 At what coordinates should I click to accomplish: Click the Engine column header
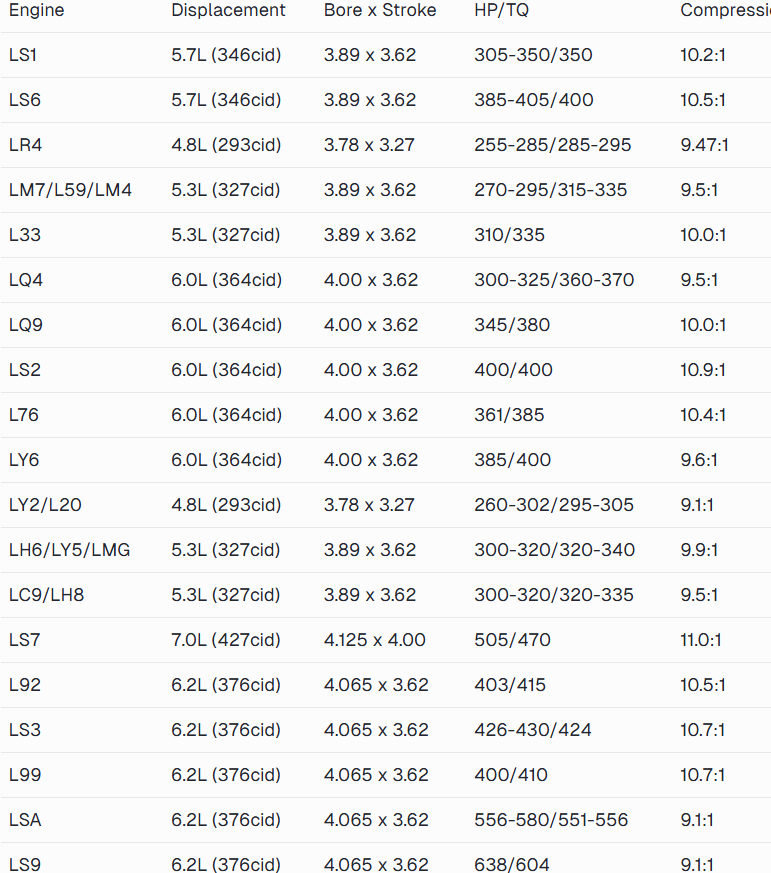pyautogui.click(x=36, y=10)
